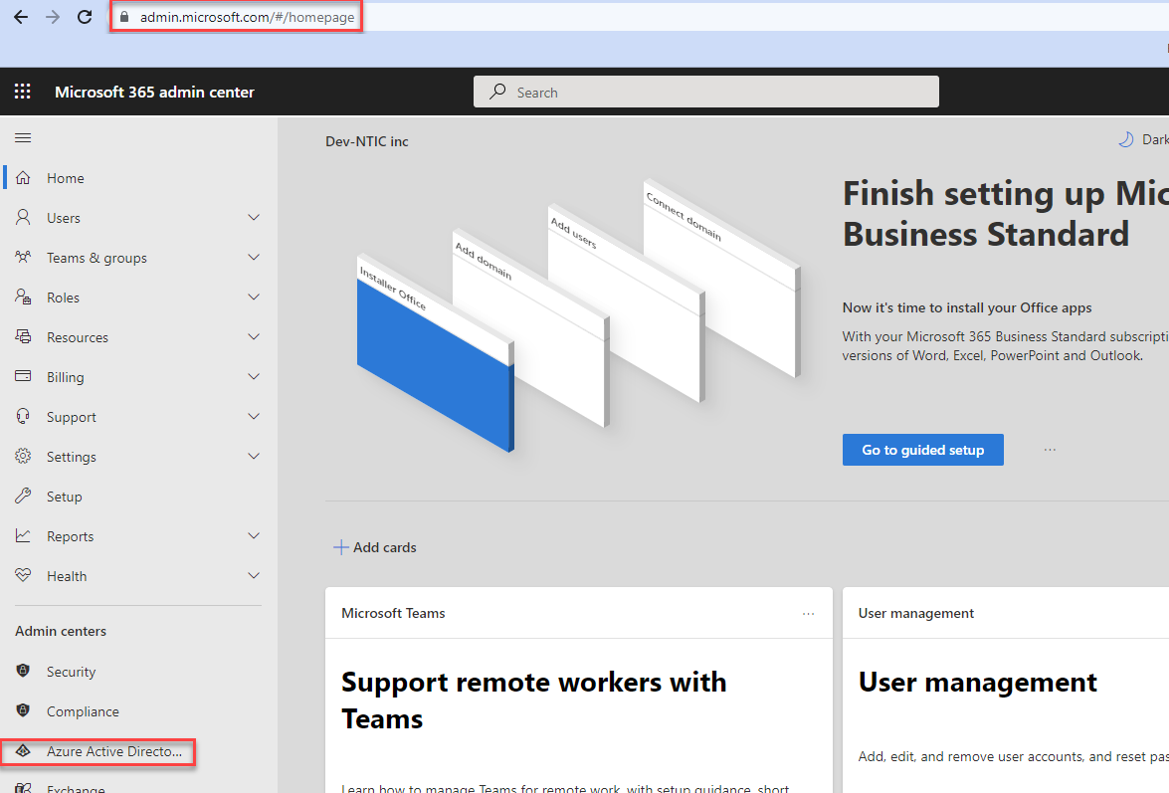Open Microsoft Teams card more options
This screenshot has height=793, width=1169.
pos(808,613)
